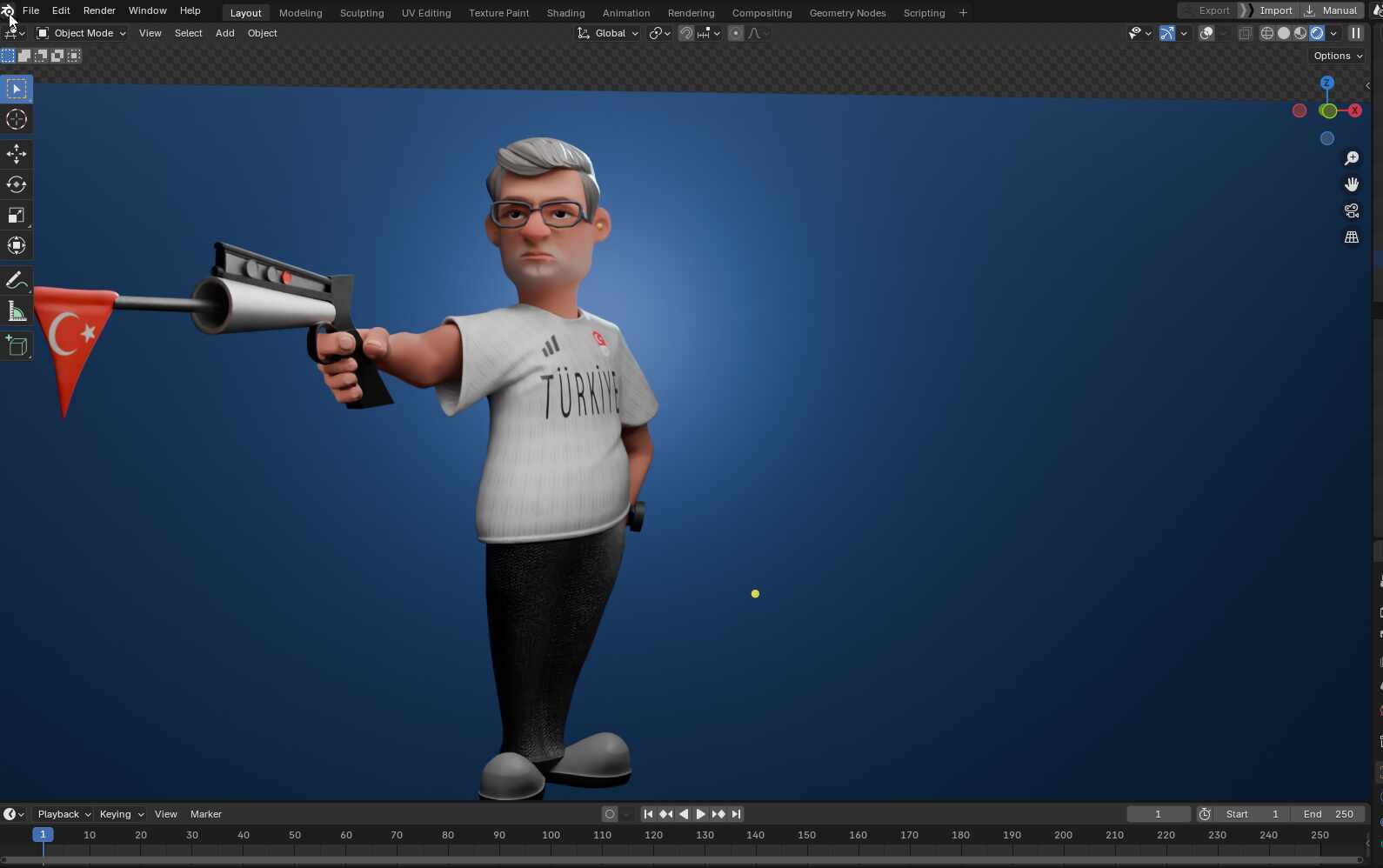The width and height of the screenshot is (1383, 868).
Task: Select the Cursor tool in toolbar
Action: 17,119
